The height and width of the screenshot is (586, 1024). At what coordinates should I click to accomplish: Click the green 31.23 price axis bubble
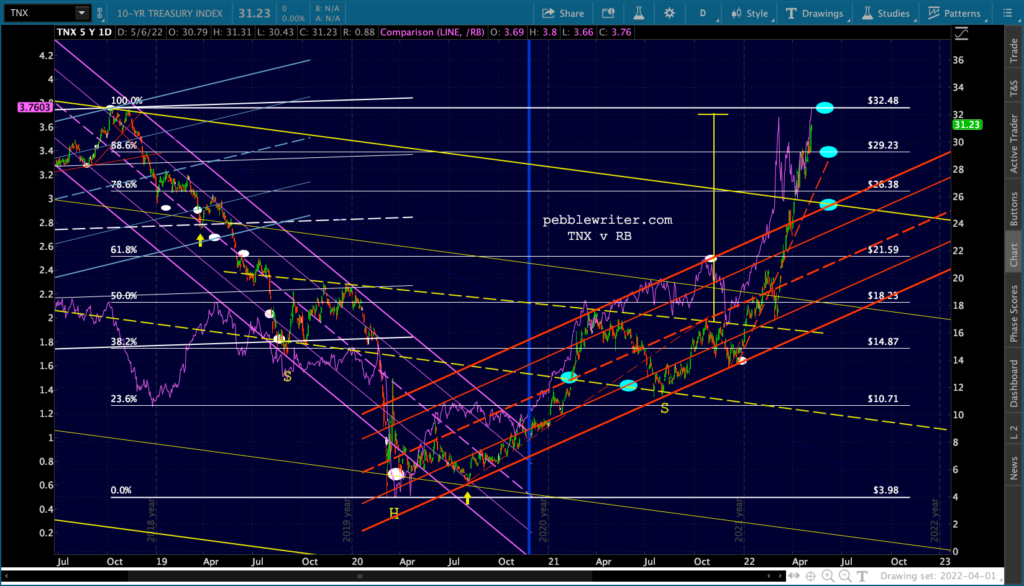click(967, 125)
